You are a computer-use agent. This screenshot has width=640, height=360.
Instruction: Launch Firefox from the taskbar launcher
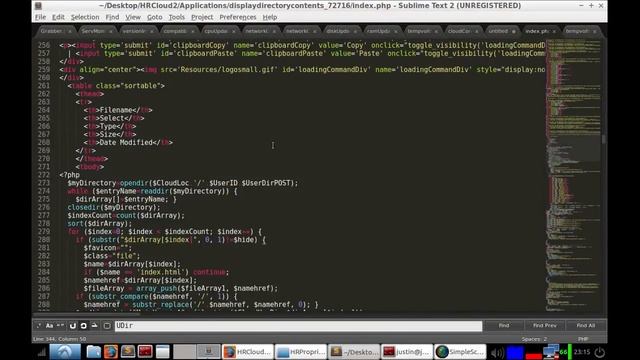[x=111, y=352]
